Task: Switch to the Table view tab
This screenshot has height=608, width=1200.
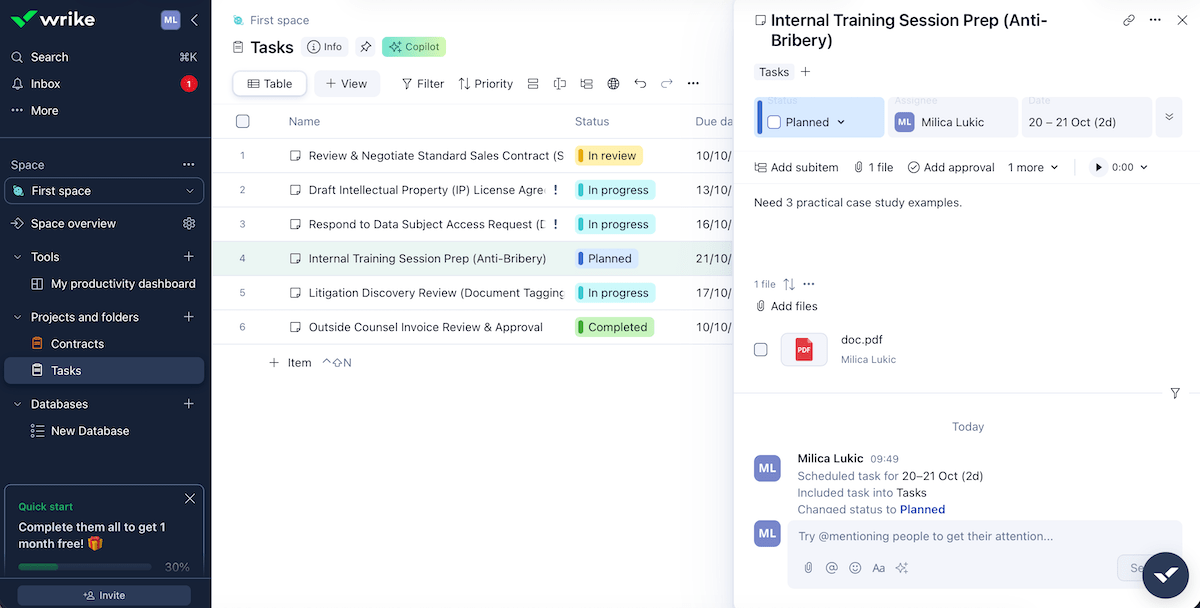Action: point(269,84)
